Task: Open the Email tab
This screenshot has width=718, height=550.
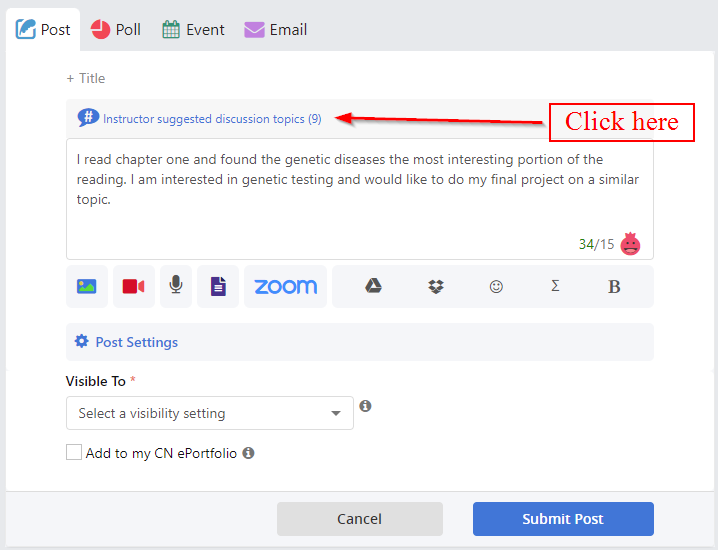Action: [x=275, y=30]
